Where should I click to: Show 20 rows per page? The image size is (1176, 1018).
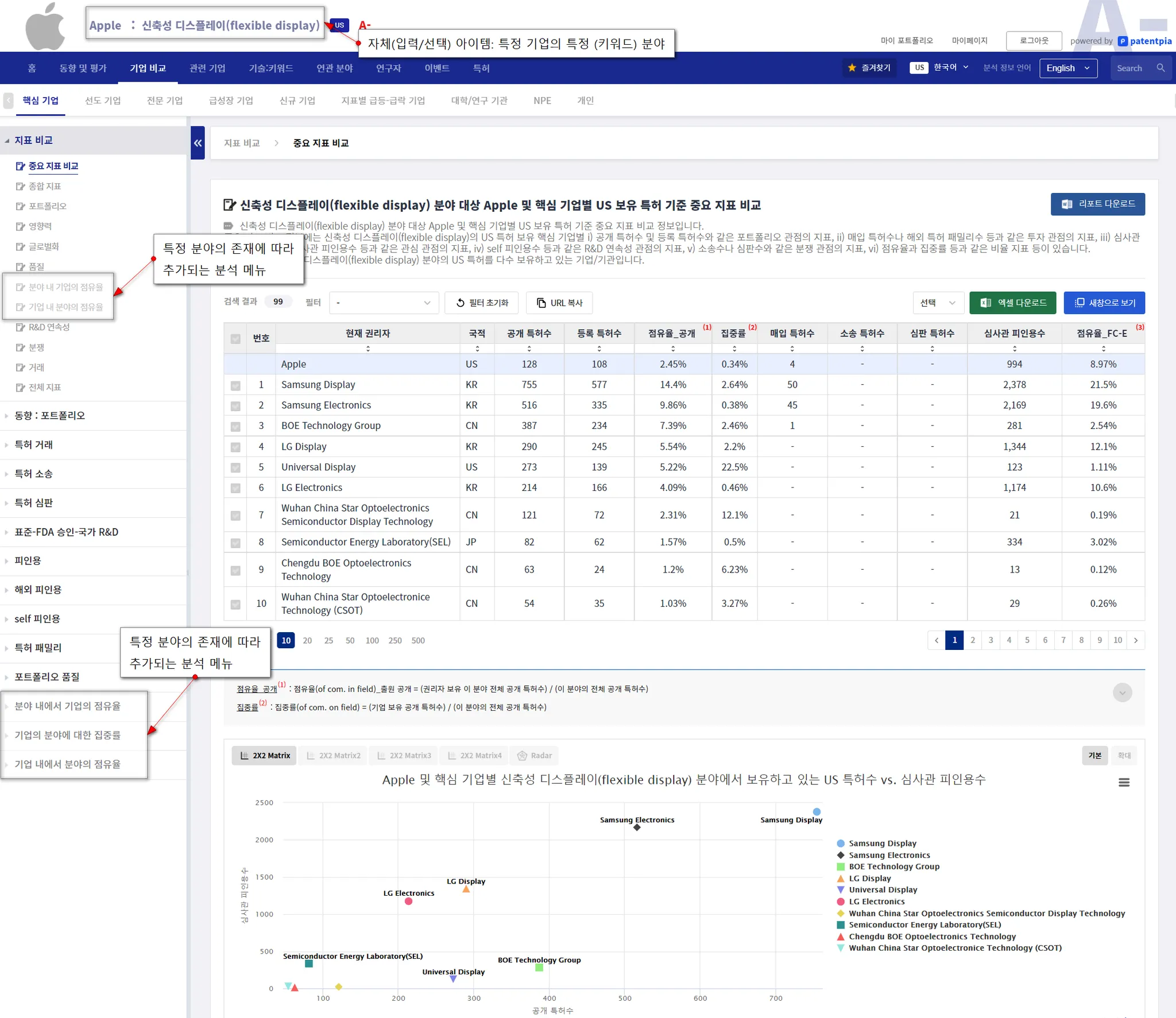307,640
